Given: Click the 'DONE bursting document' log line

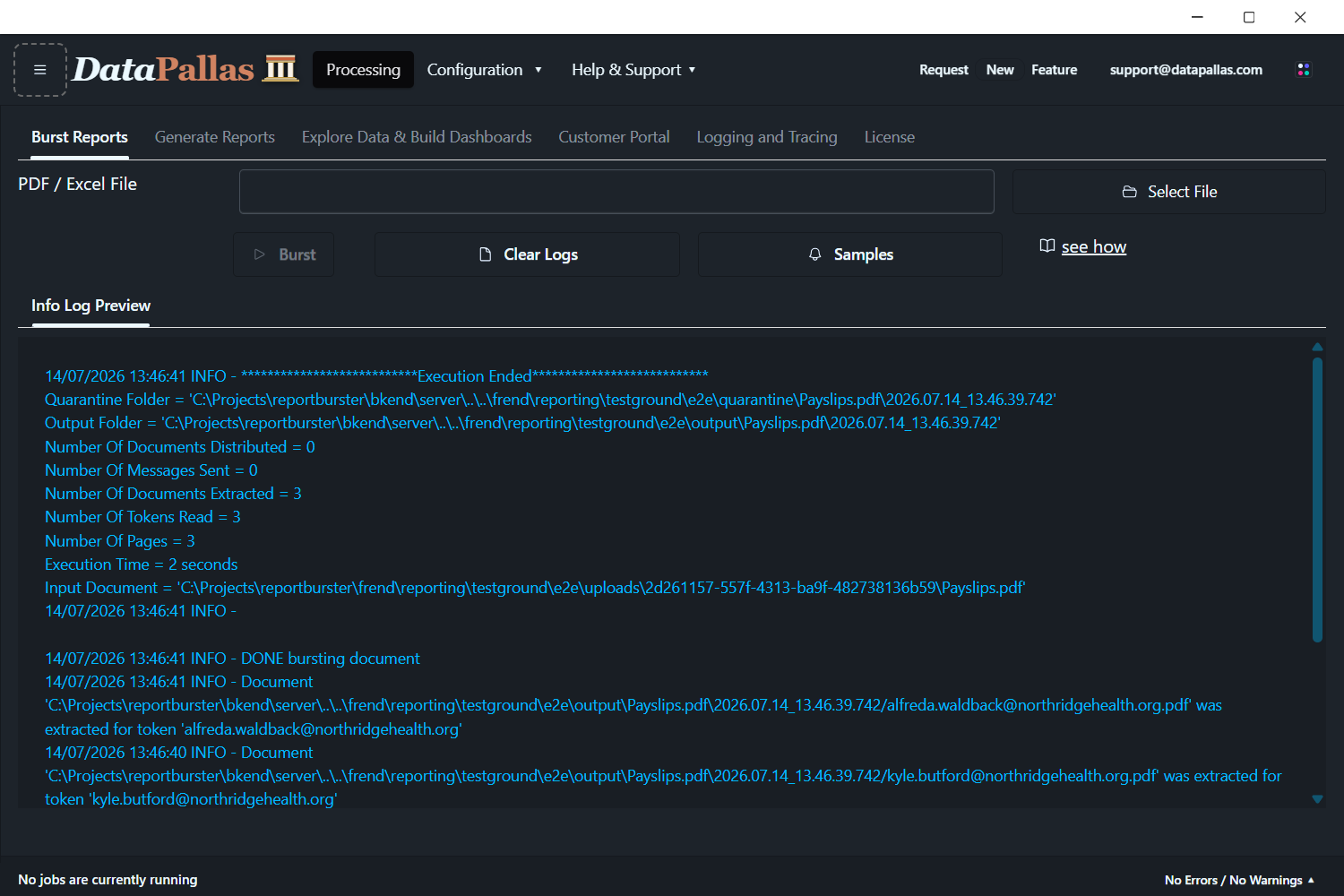Looking at the screenshot, I should (x=232, y=659).
